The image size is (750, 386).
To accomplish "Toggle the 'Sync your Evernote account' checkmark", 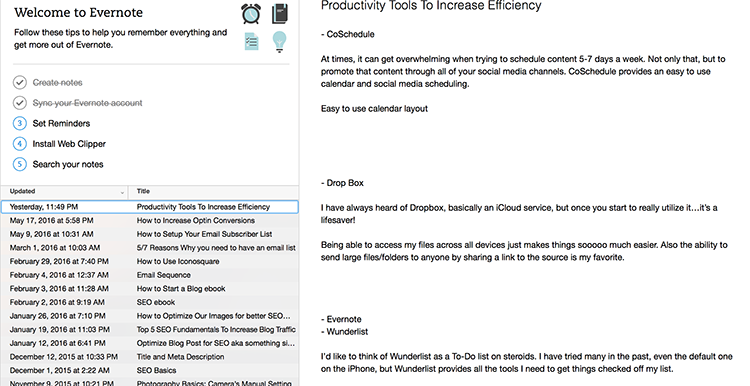I will coord(20,103).
